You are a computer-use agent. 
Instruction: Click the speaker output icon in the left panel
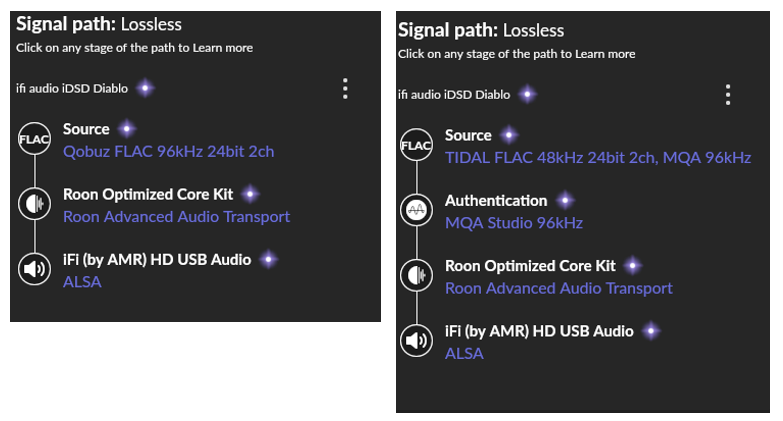34,269
